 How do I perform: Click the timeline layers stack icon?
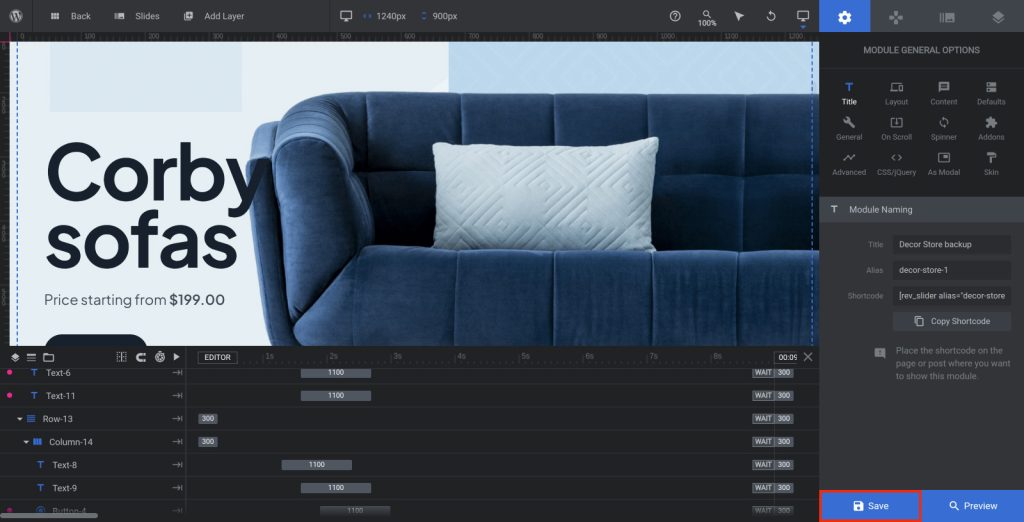click(x=15, y=357)
